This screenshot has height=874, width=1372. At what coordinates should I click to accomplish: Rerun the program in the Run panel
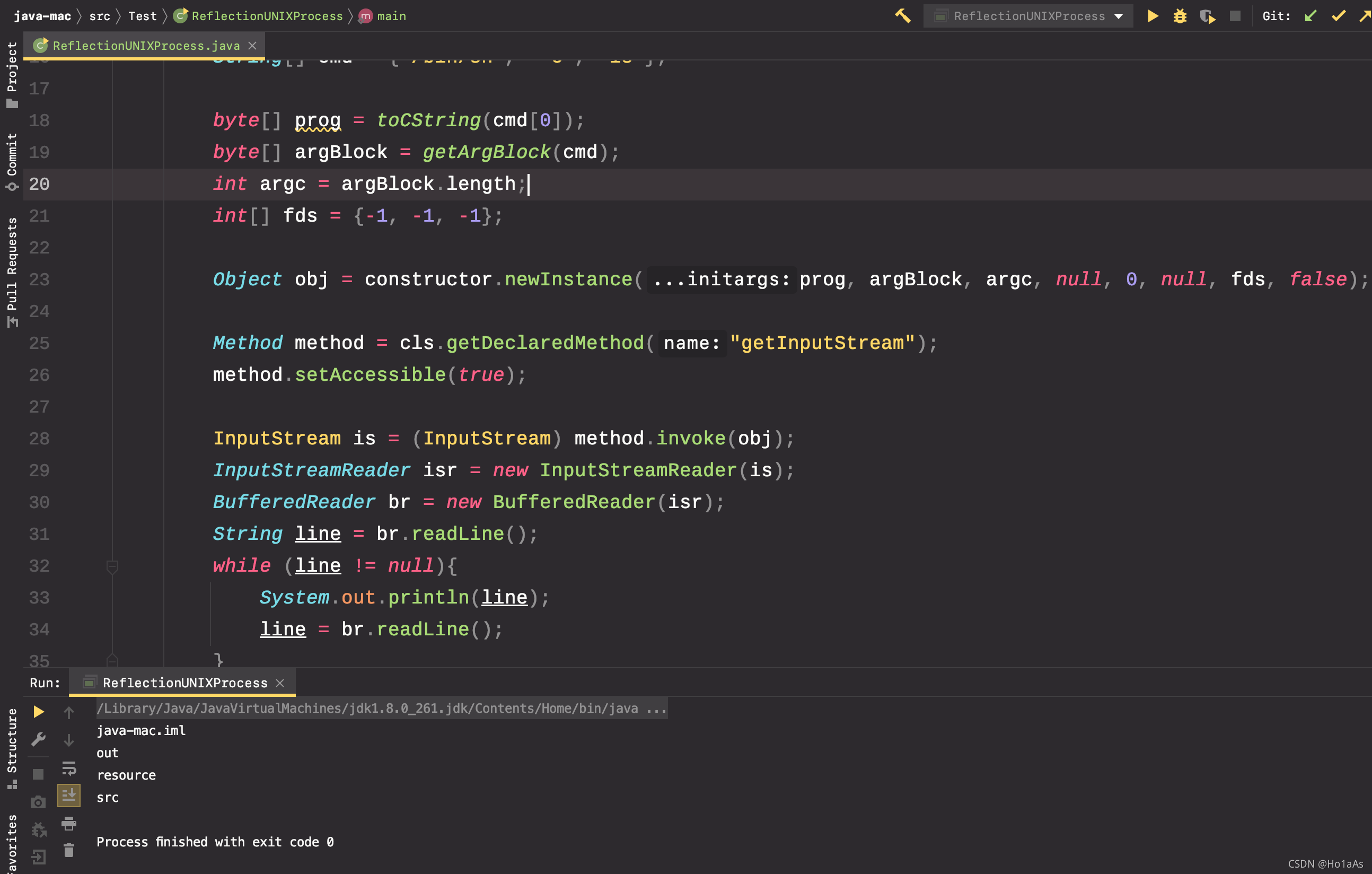point(38,712)
